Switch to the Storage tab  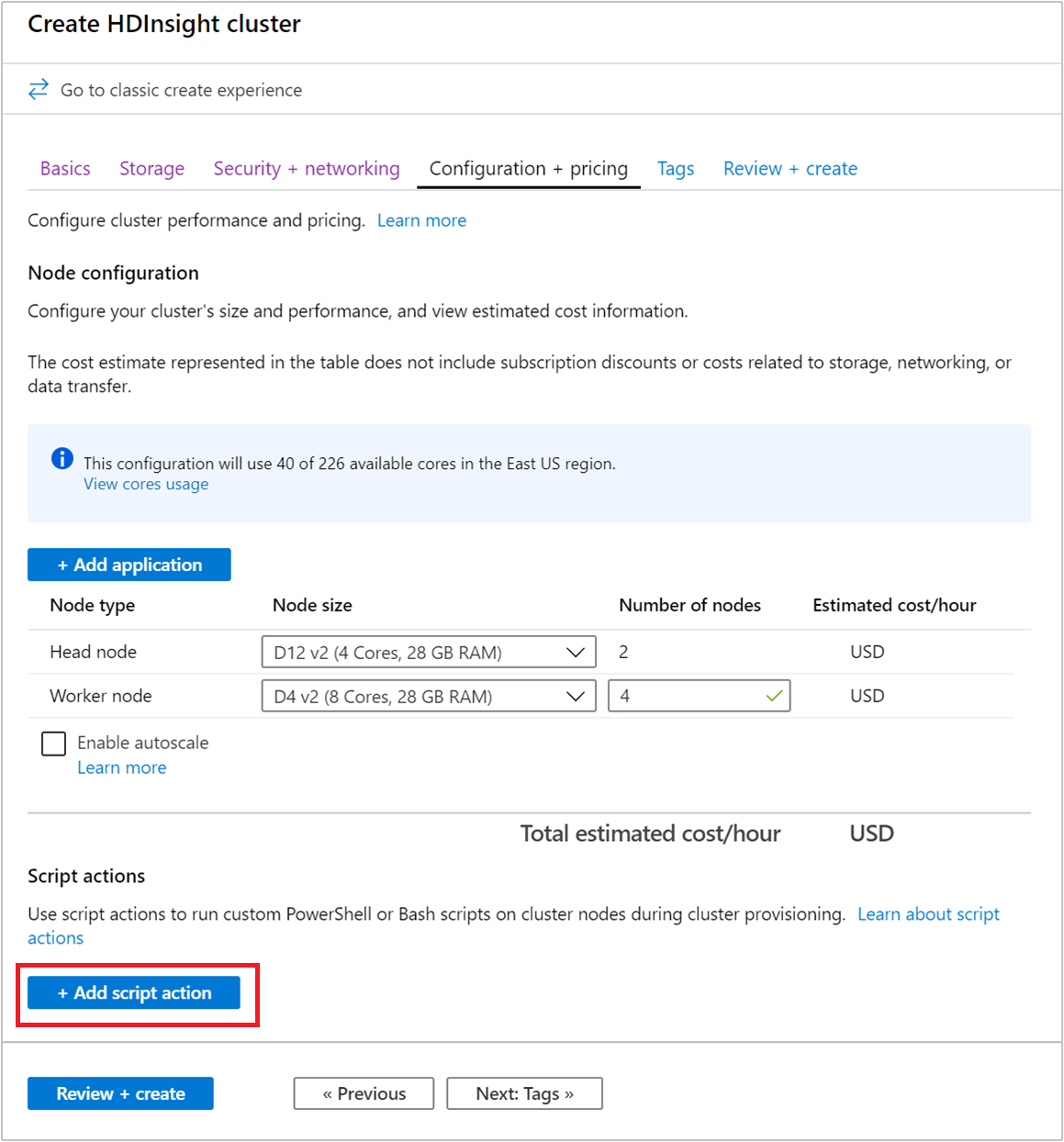point(151,168)
